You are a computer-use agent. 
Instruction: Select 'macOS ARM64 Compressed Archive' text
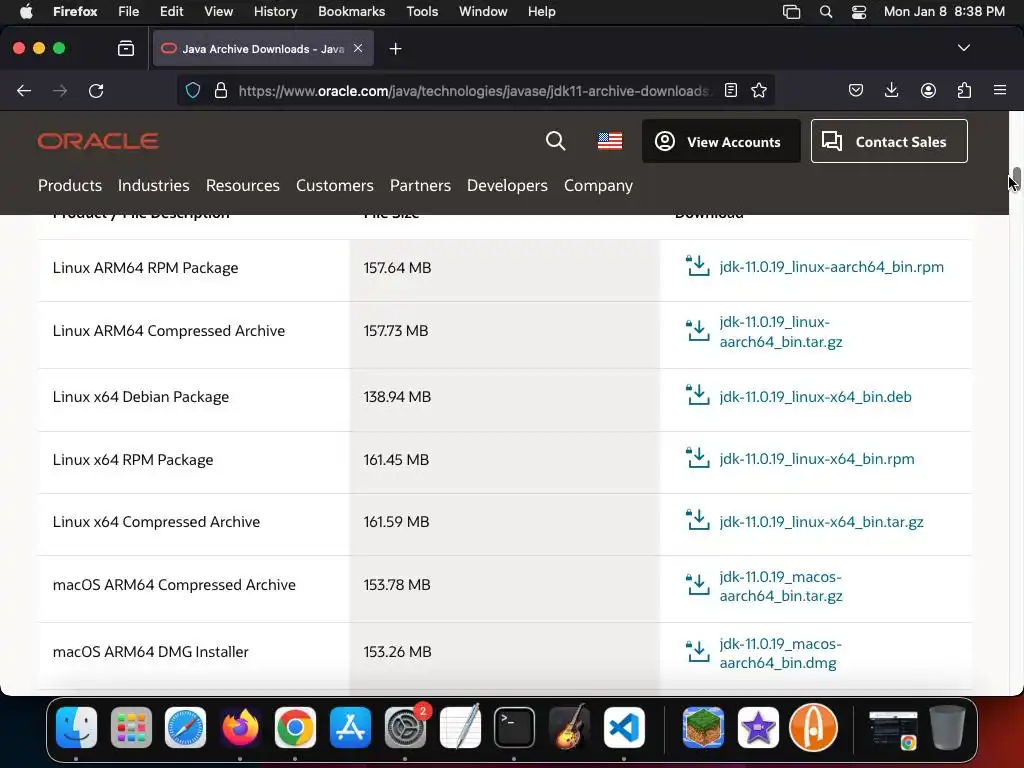pos(174,584)
